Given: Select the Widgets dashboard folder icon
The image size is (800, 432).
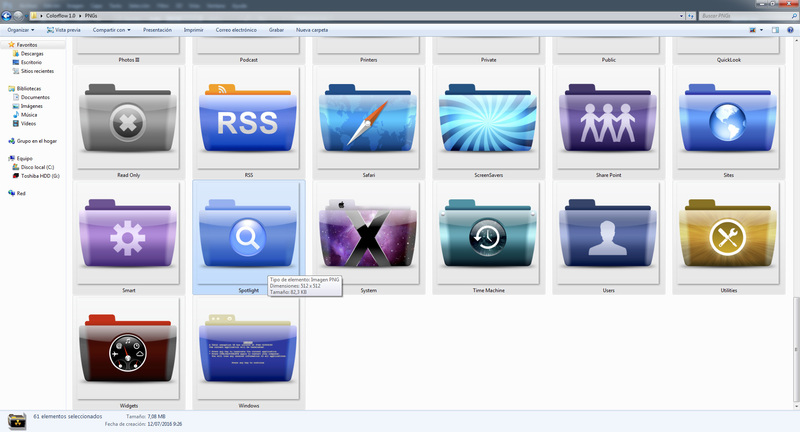Looking at the screenshot, I should click(x=128, y=349).
